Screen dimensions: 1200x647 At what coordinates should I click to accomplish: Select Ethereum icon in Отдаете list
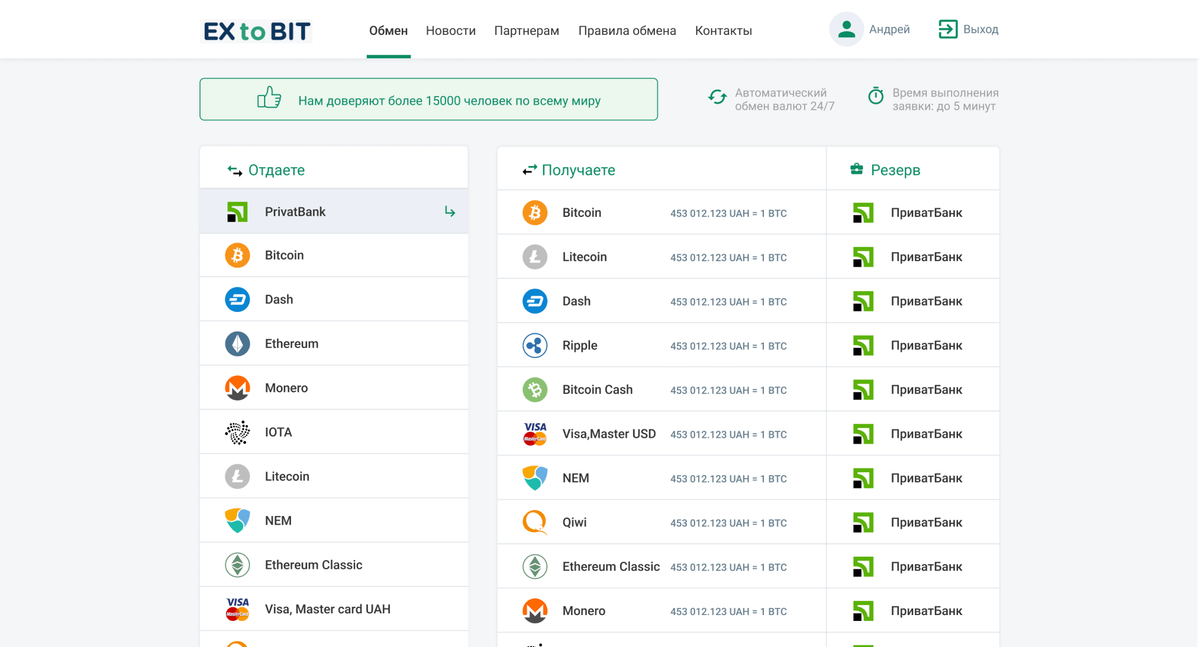click(x=237, y=344)
